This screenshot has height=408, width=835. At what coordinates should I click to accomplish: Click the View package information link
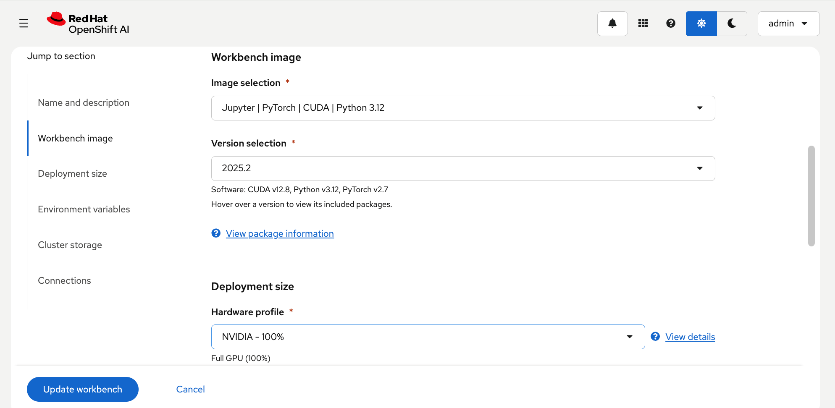[280, 233]
